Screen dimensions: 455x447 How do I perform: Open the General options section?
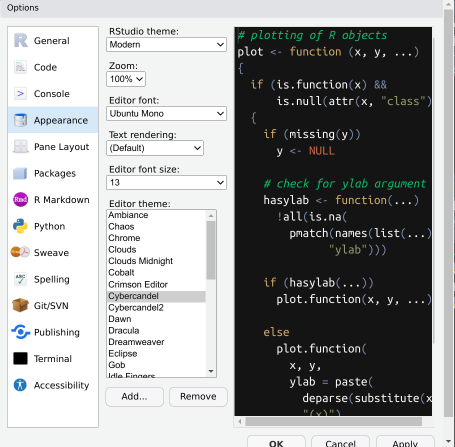(x=53, y=41)
